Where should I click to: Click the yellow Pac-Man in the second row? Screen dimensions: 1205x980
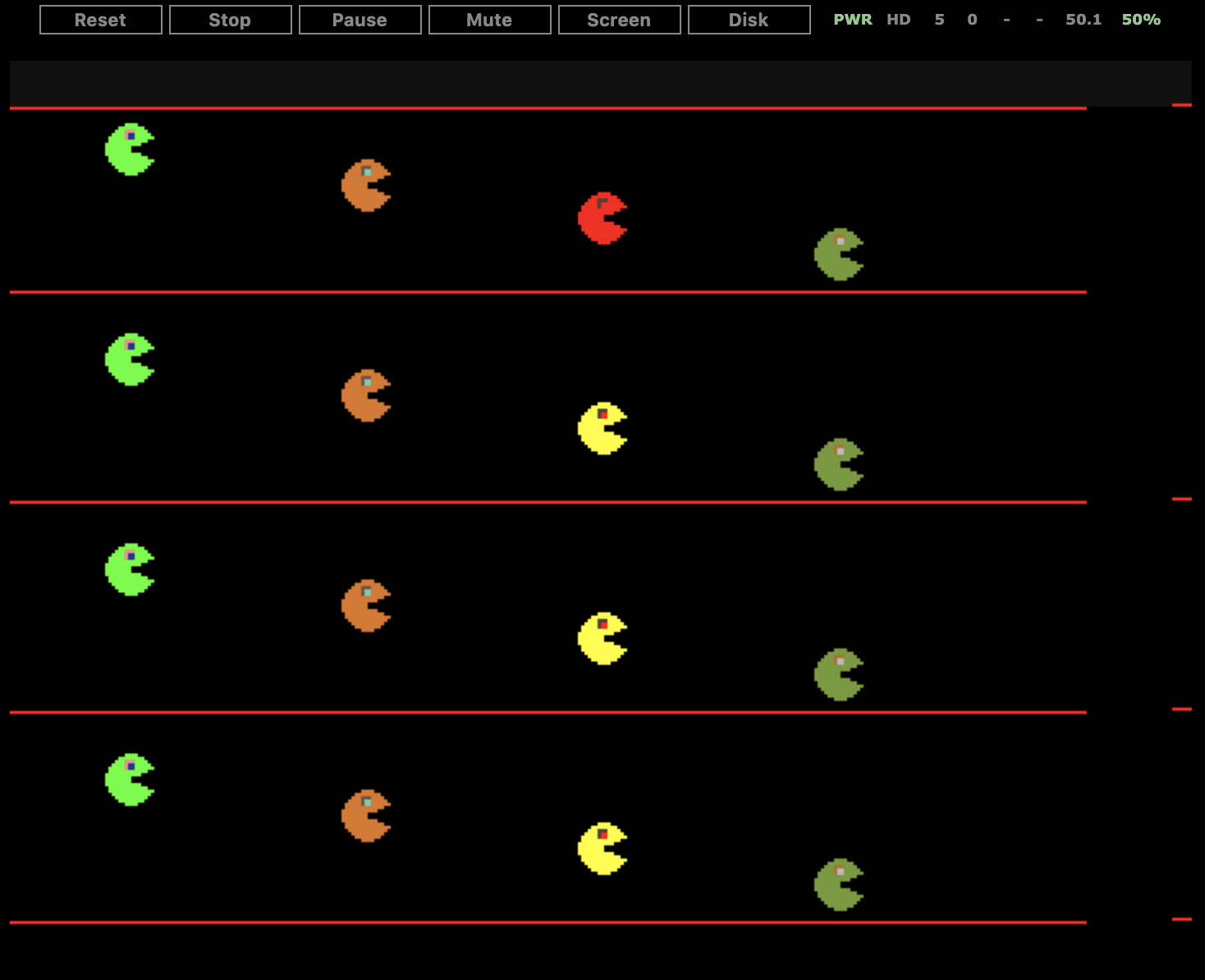click(x=602, y=428)
